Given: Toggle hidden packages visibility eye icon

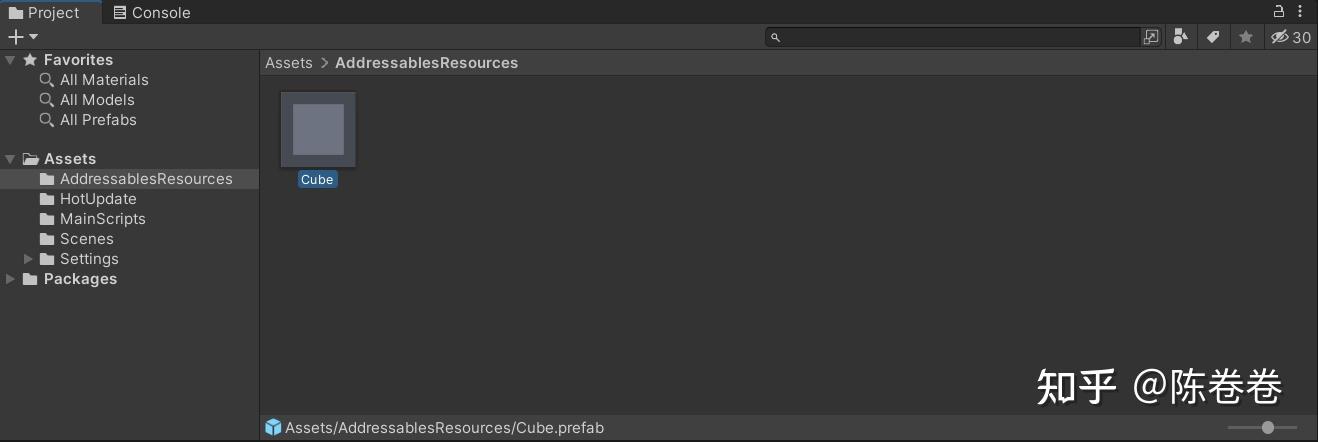Looking at the screenshot, I should click(x=1290, y=37).
